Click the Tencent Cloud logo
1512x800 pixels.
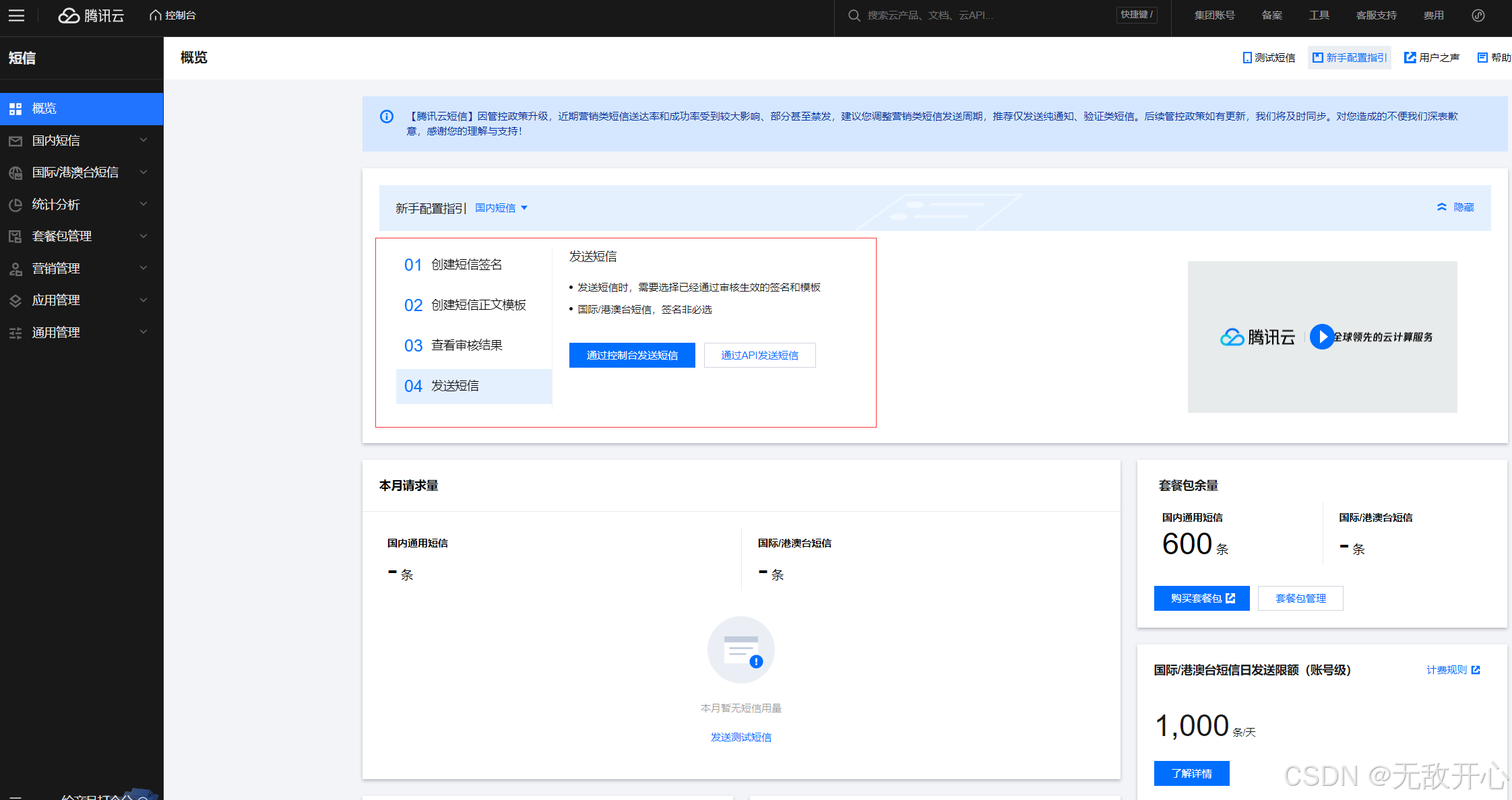tap(92, 15)
